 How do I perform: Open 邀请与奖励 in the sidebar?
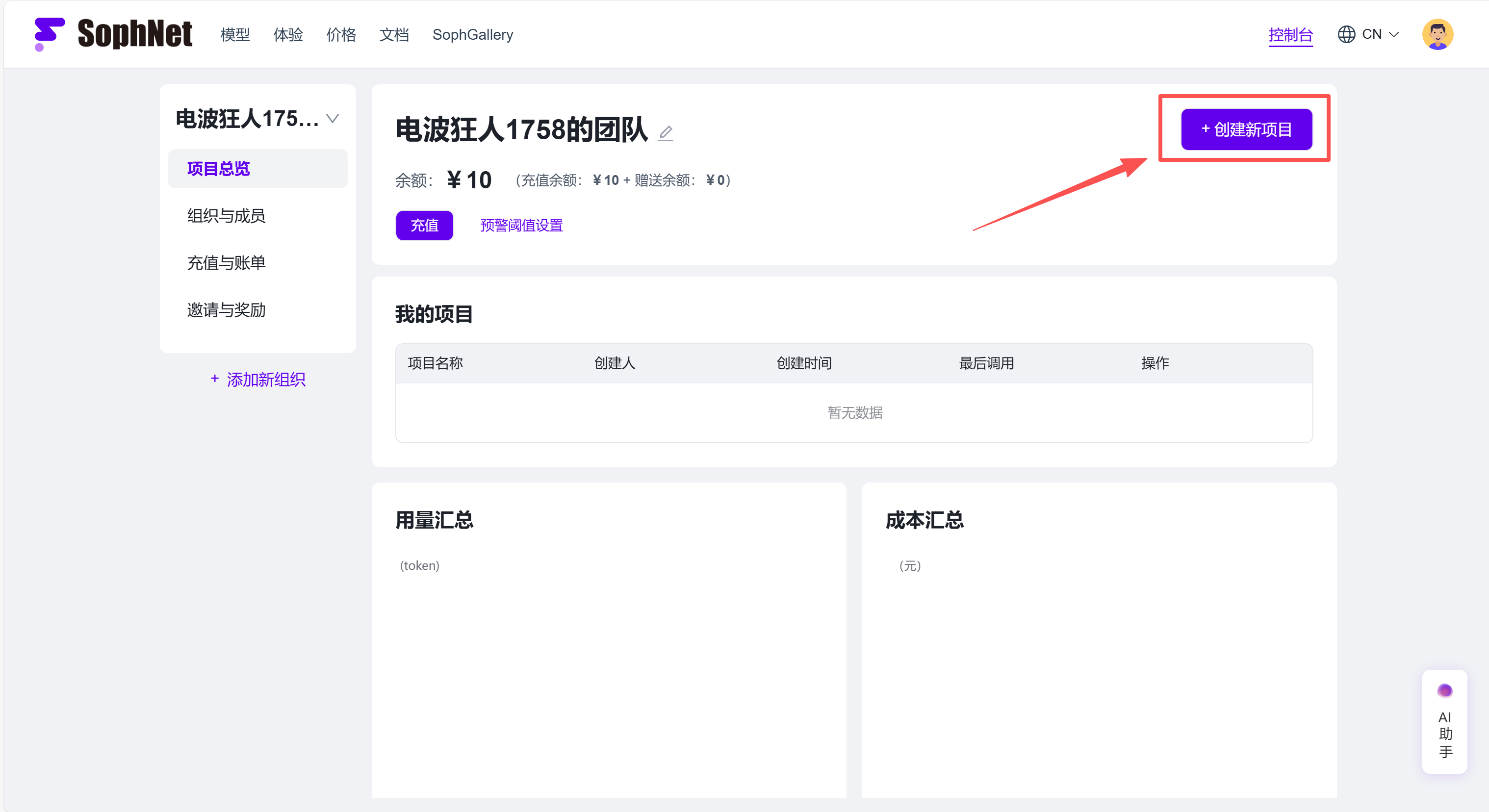[226, 310]
